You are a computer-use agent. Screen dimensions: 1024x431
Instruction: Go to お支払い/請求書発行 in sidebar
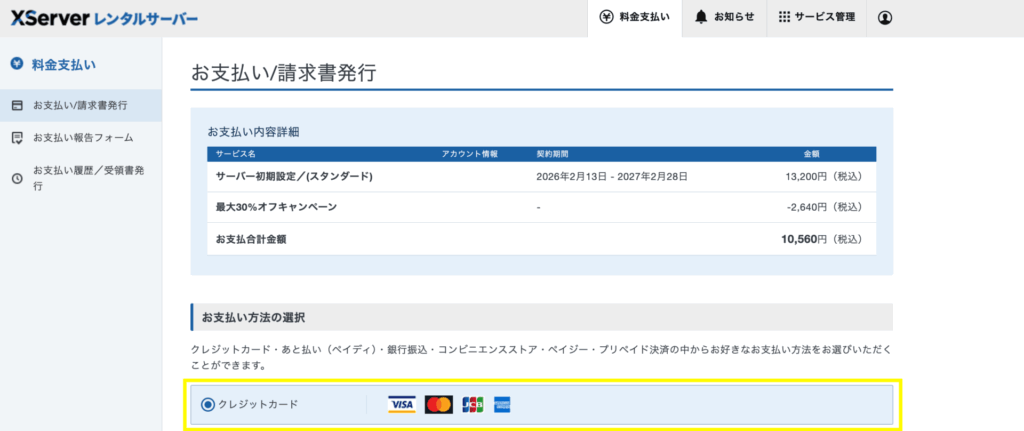(x=80, y=105)
